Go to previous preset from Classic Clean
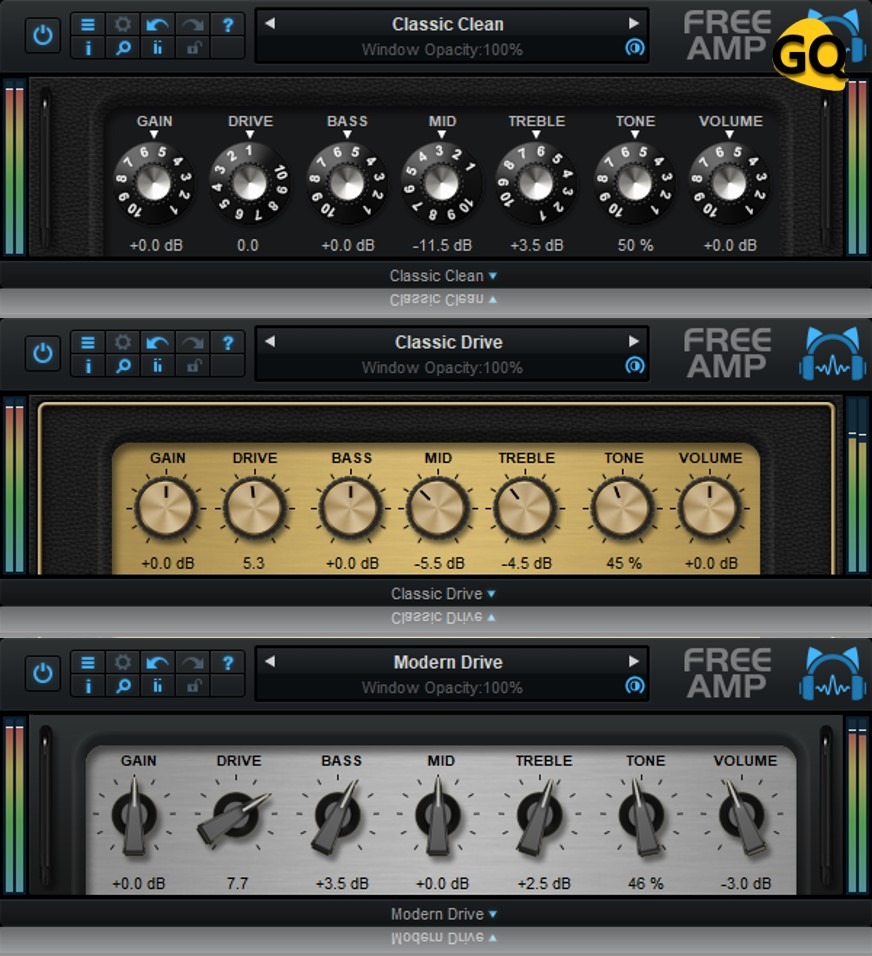872x956 pixels. pyautogui.click(x=270, y=23)
